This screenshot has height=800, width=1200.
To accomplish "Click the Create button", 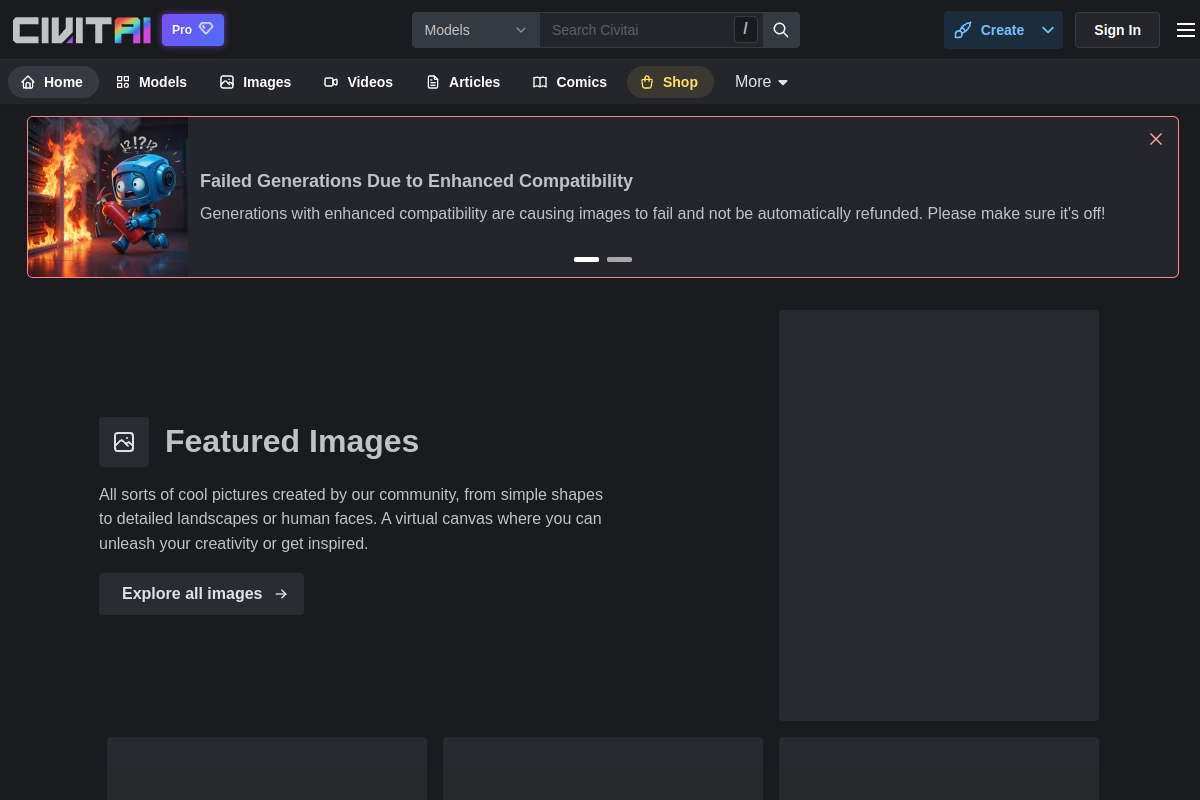I will 989,30.
